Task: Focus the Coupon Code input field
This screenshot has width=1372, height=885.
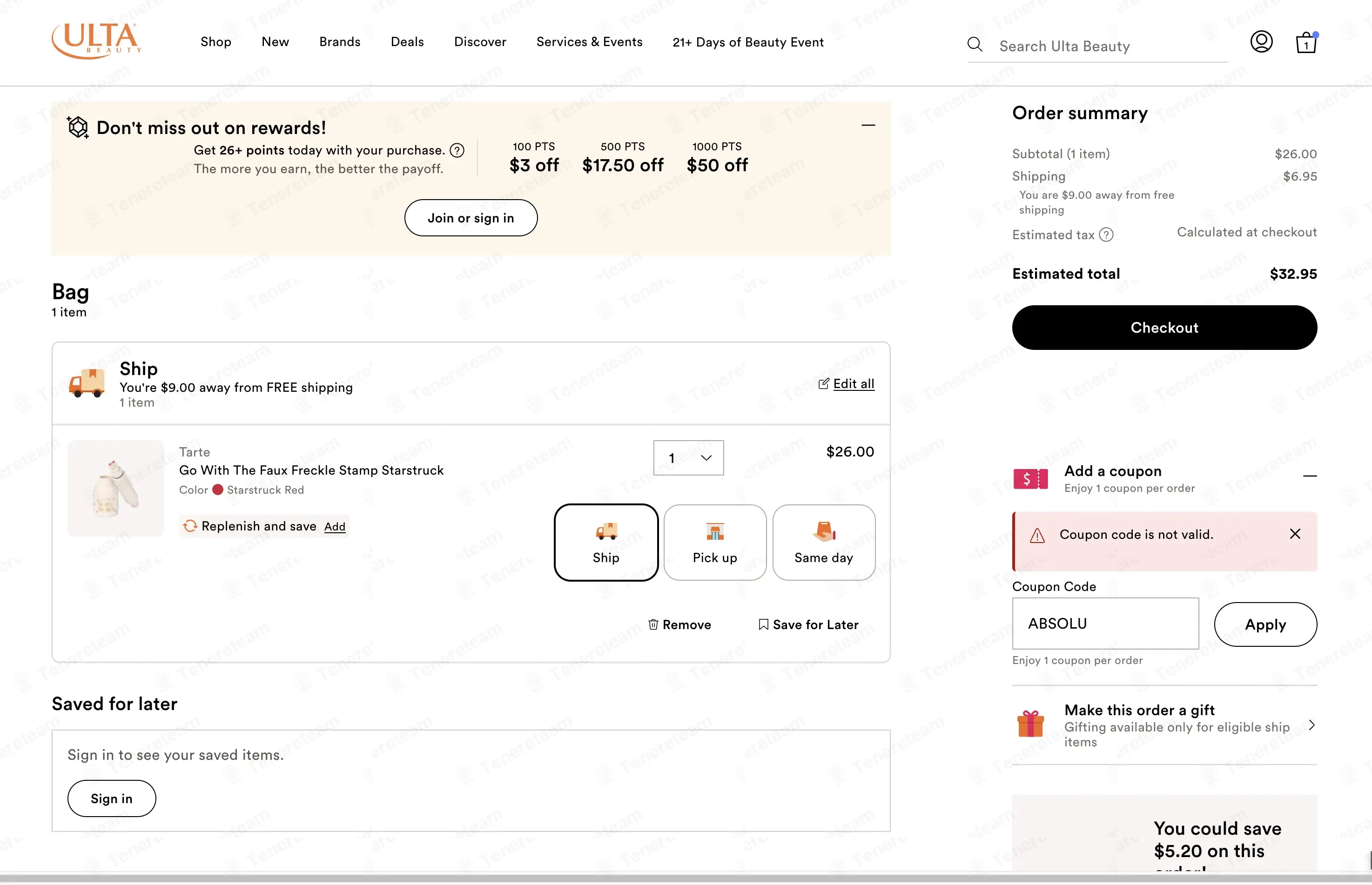Action: pyautogui.click(x=1105, y=624)
